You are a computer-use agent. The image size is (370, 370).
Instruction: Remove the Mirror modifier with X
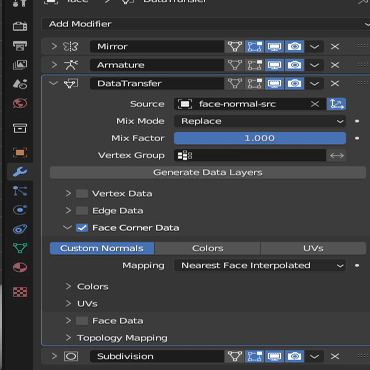[x=335, y=46]
